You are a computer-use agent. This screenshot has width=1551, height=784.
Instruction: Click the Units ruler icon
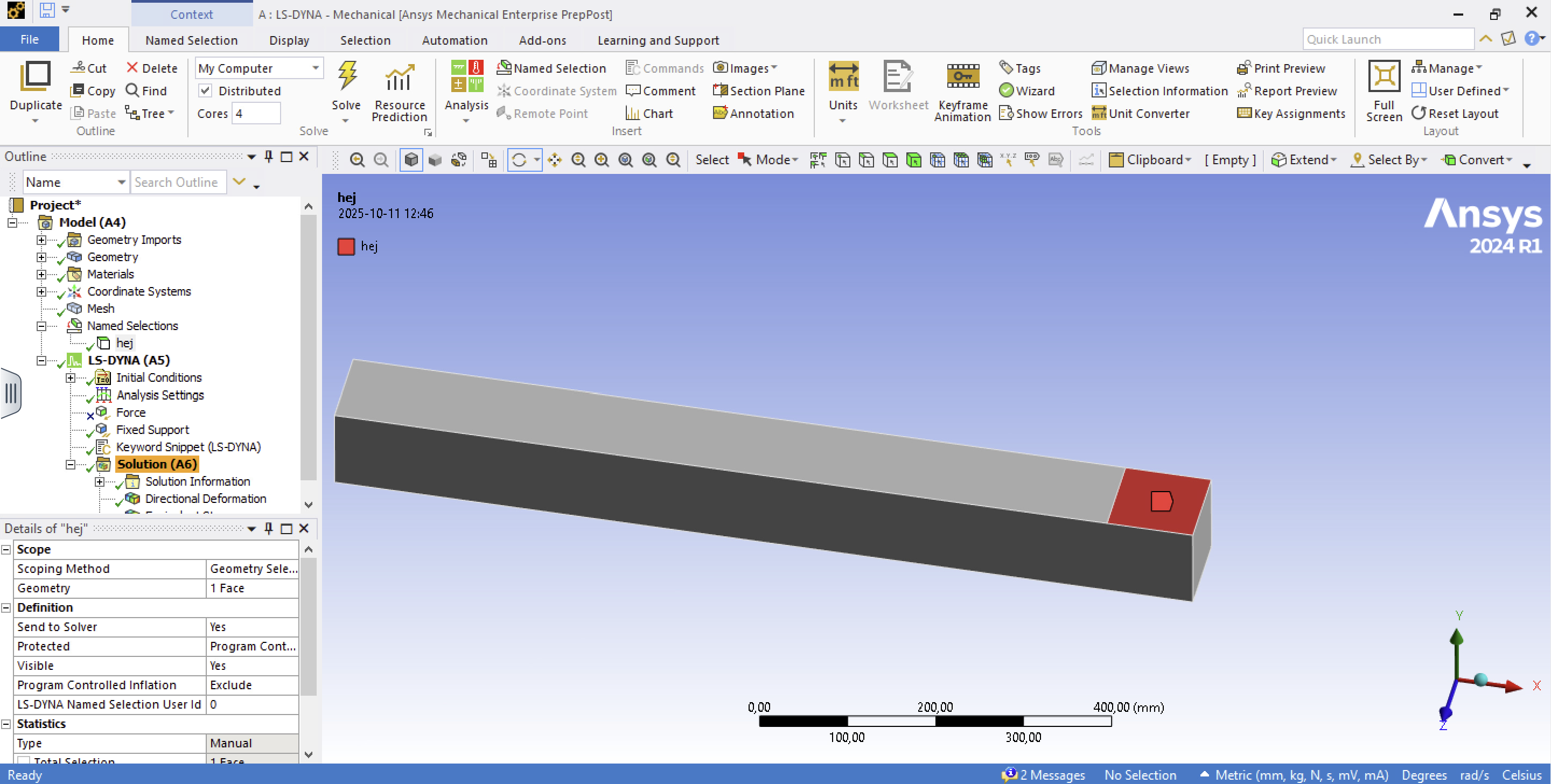point(843,77)
